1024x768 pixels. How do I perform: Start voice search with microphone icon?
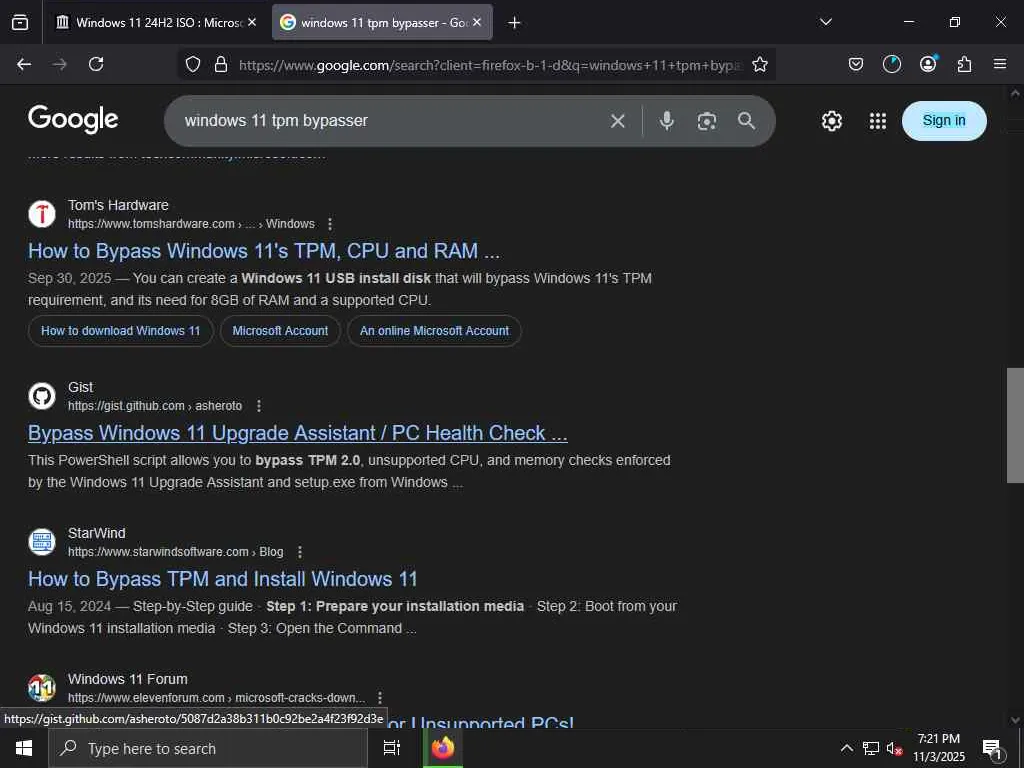667,121
